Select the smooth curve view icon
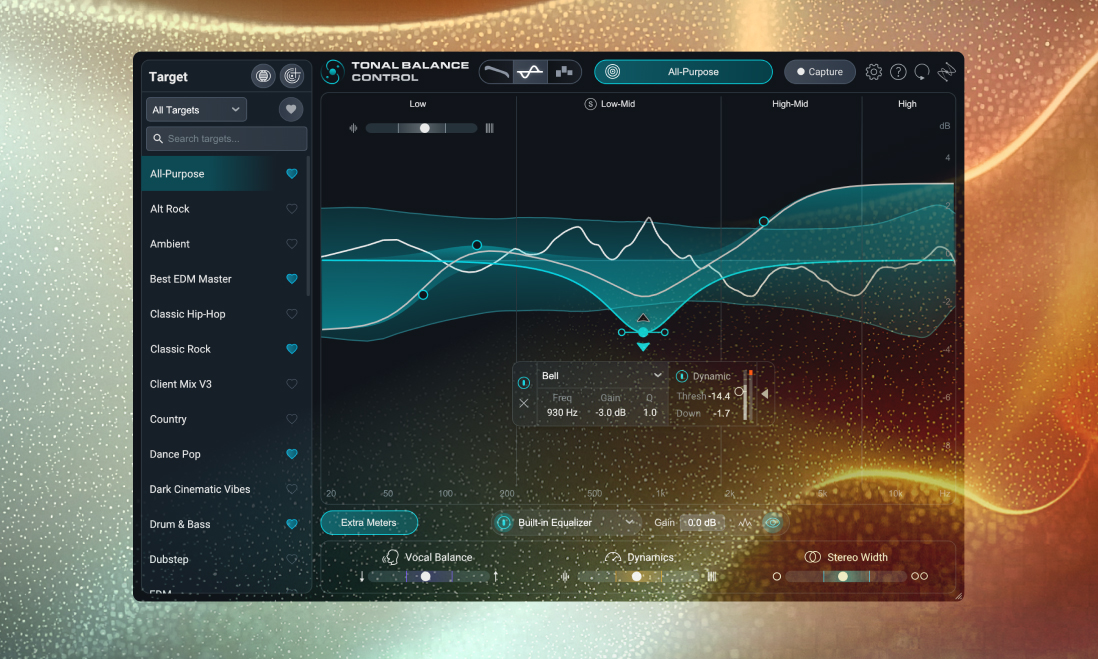Screen dimensions: 1098x659 pyautogui.click(x=529, y=71)
